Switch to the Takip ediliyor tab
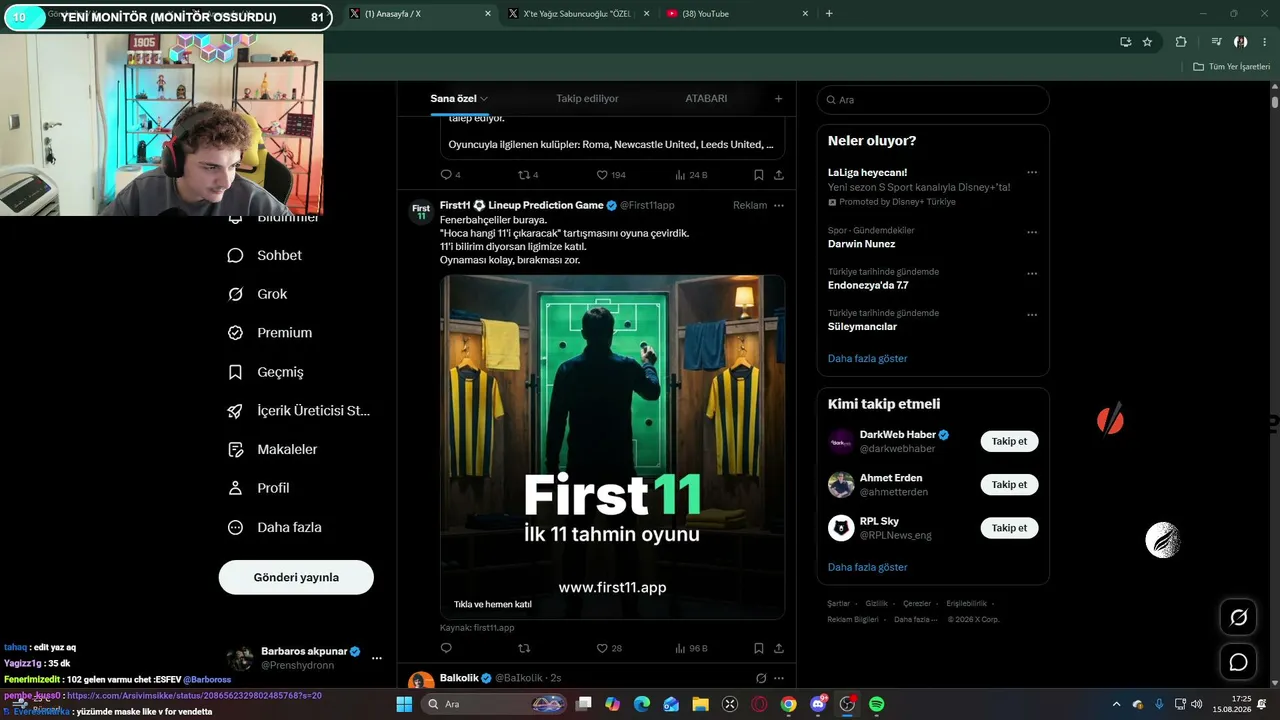The image size is (1280, 720). point(587,99)
